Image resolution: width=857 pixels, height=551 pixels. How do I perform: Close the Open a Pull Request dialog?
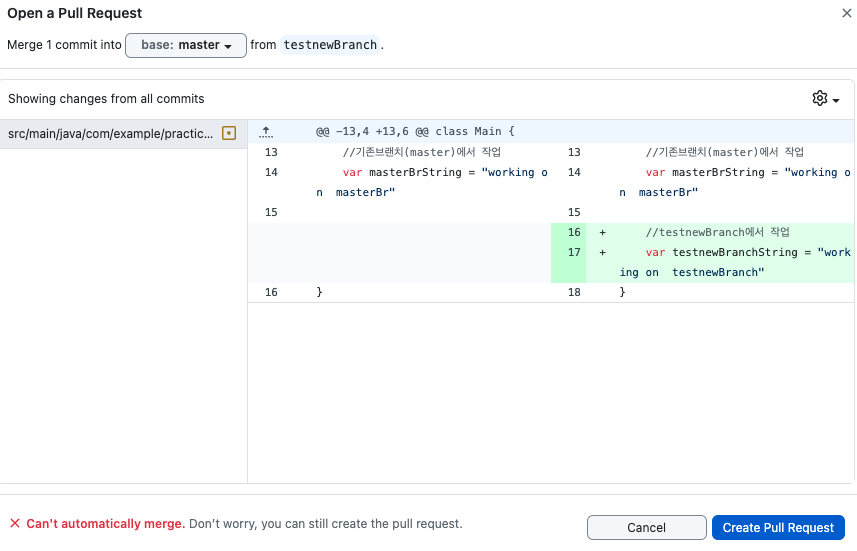coord(847,13)
